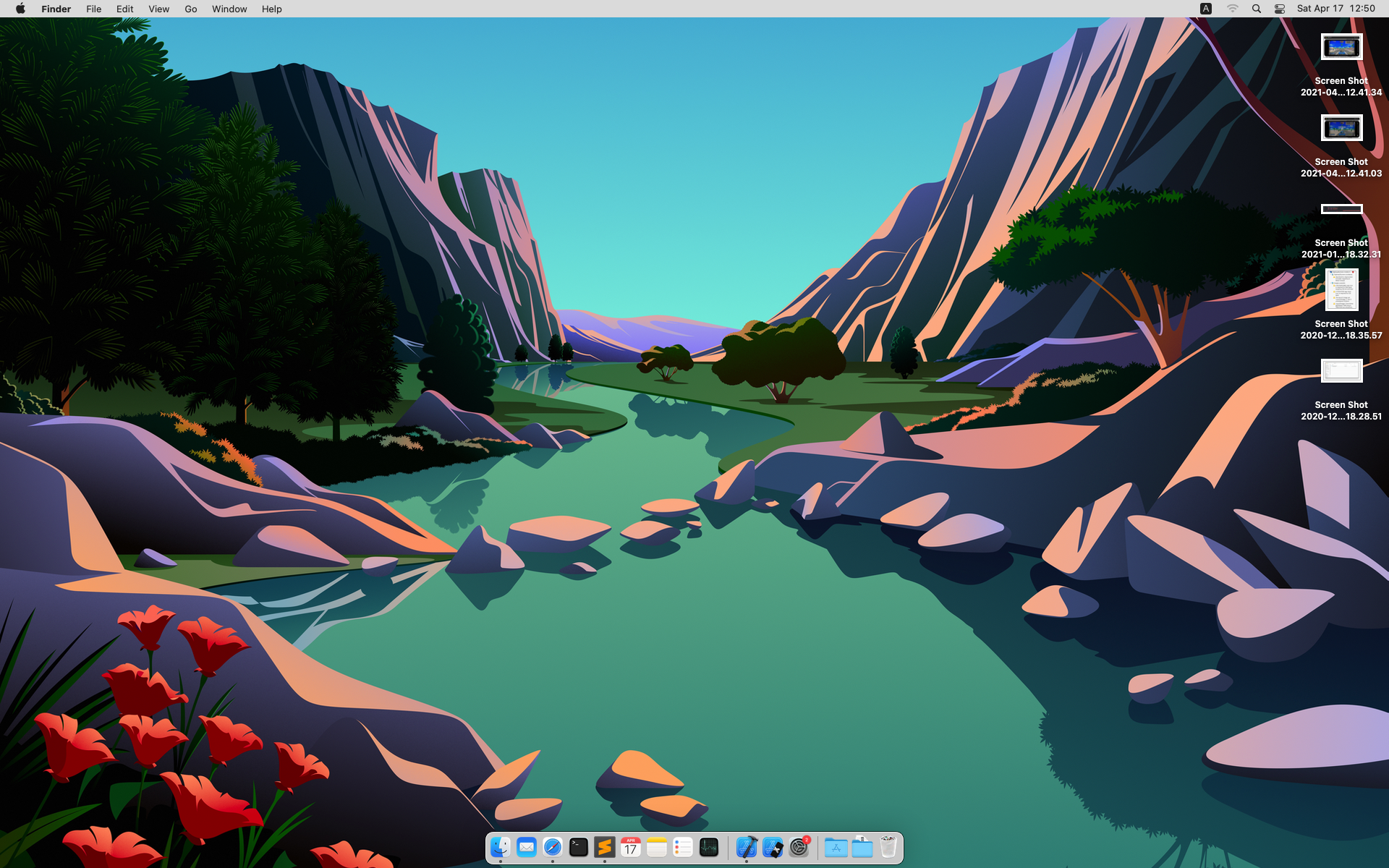This screenshot has width=1389, height=868.
Task: Switch to Xcode in Dock
Action: [x=747, y=847]
